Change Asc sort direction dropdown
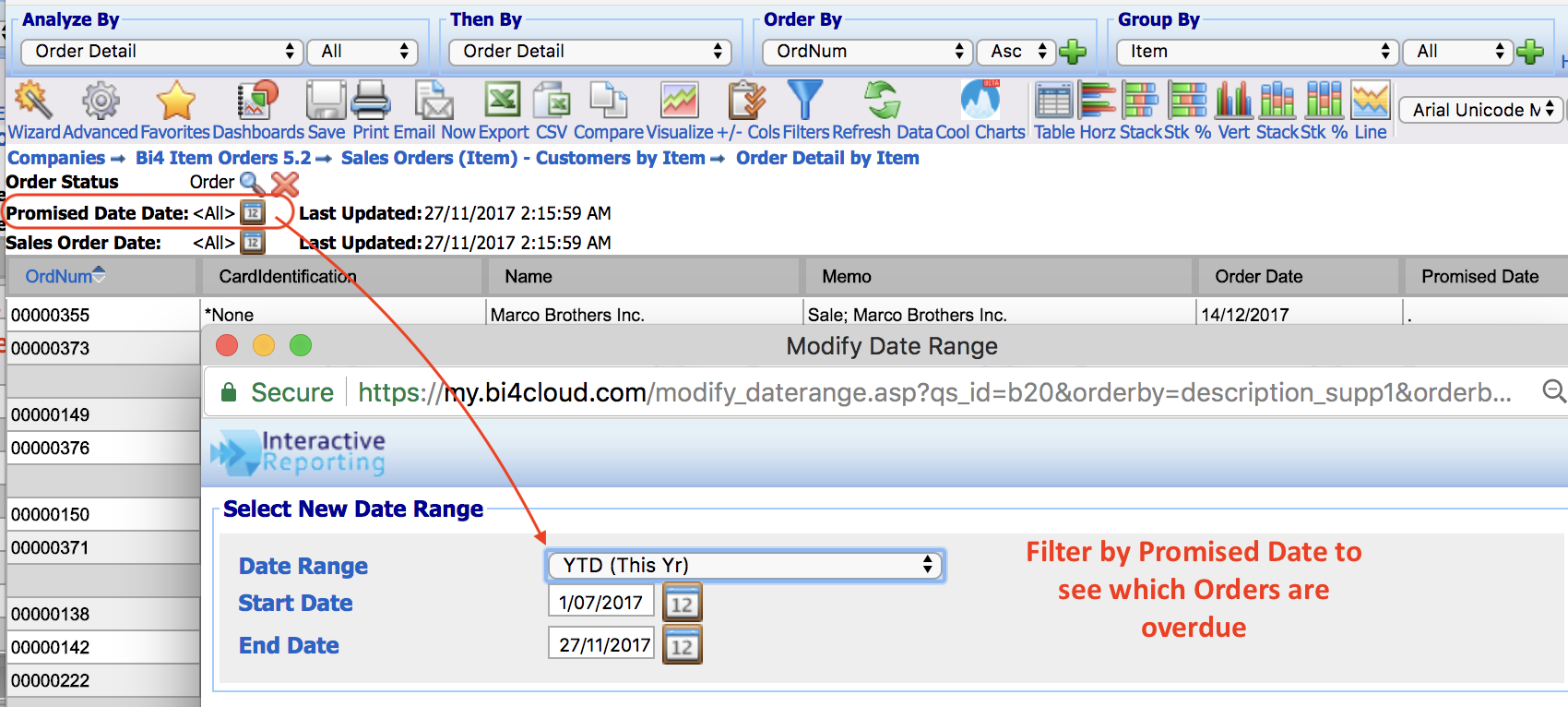The height and width of the screenshot is (707, 1568). [1016, 52]
